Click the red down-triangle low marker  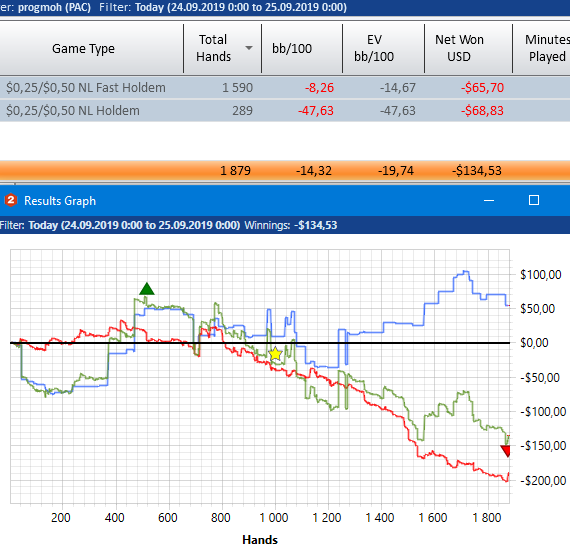506,451
